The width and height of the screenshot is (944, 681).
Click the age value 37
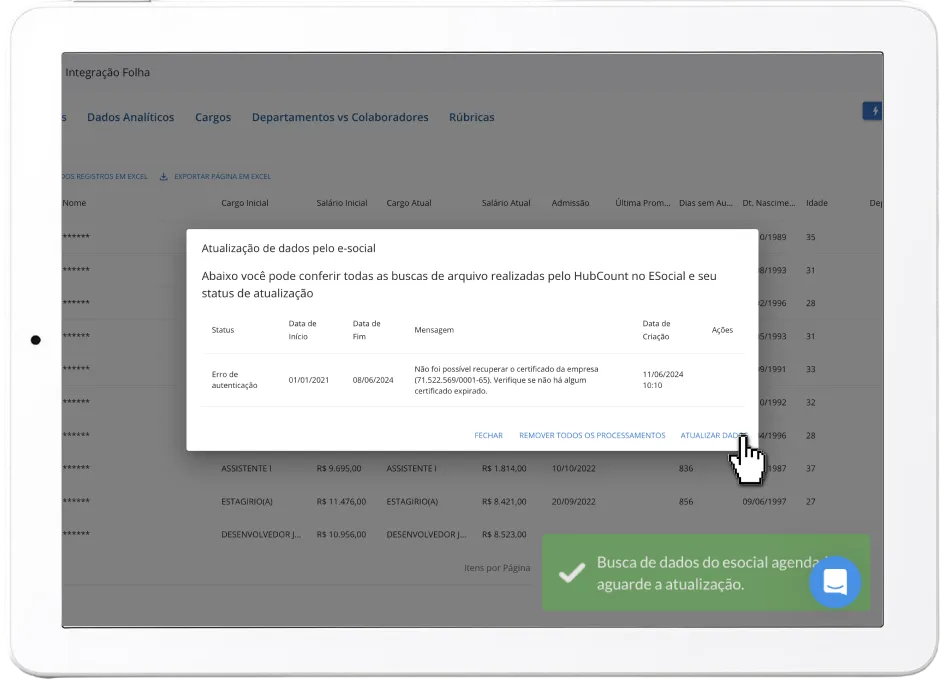coord(810,468)
